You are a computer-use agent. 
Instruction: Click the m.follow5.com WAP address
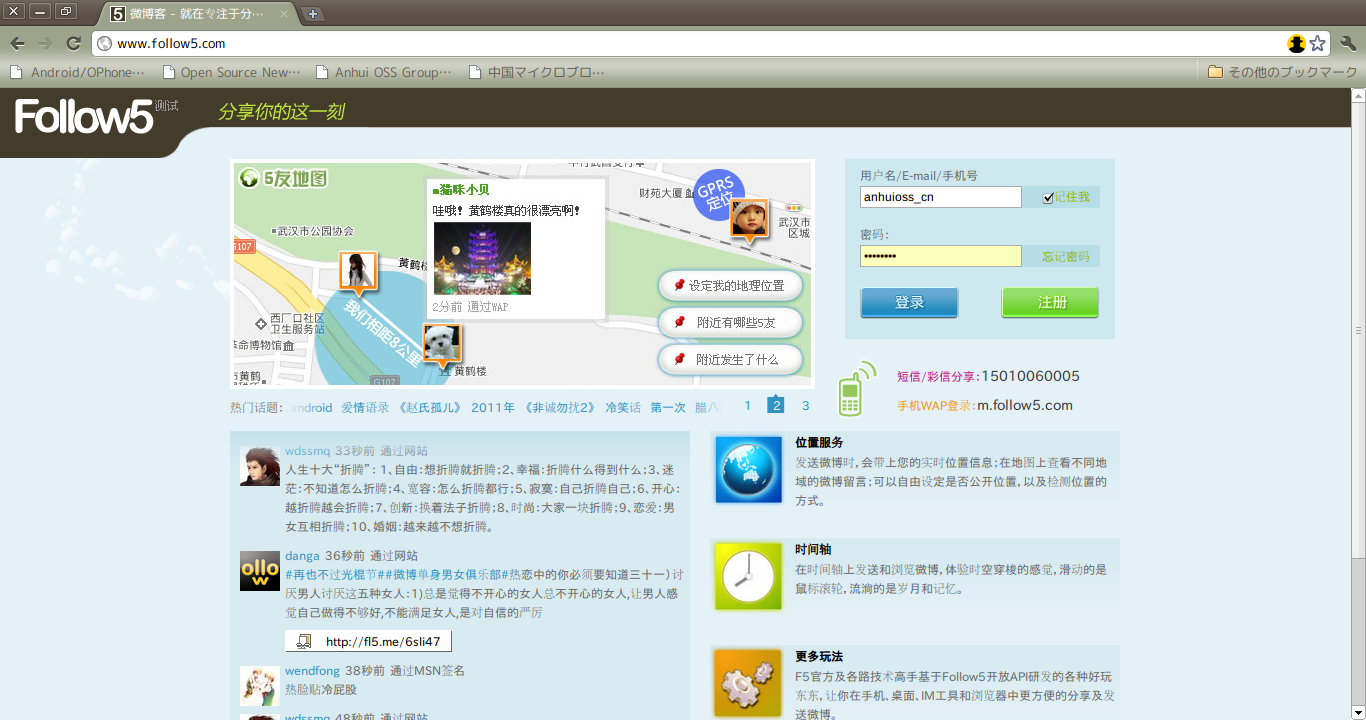click(x=1025, y=405)
